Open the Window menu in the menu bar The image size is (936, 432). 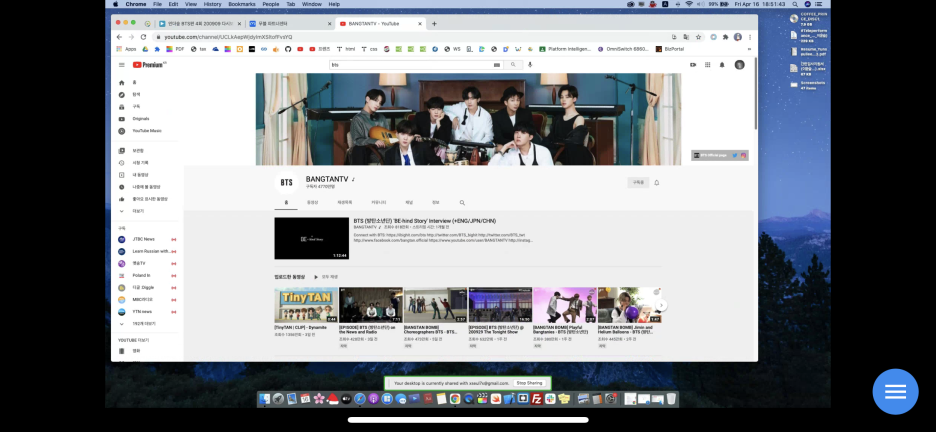312,4
